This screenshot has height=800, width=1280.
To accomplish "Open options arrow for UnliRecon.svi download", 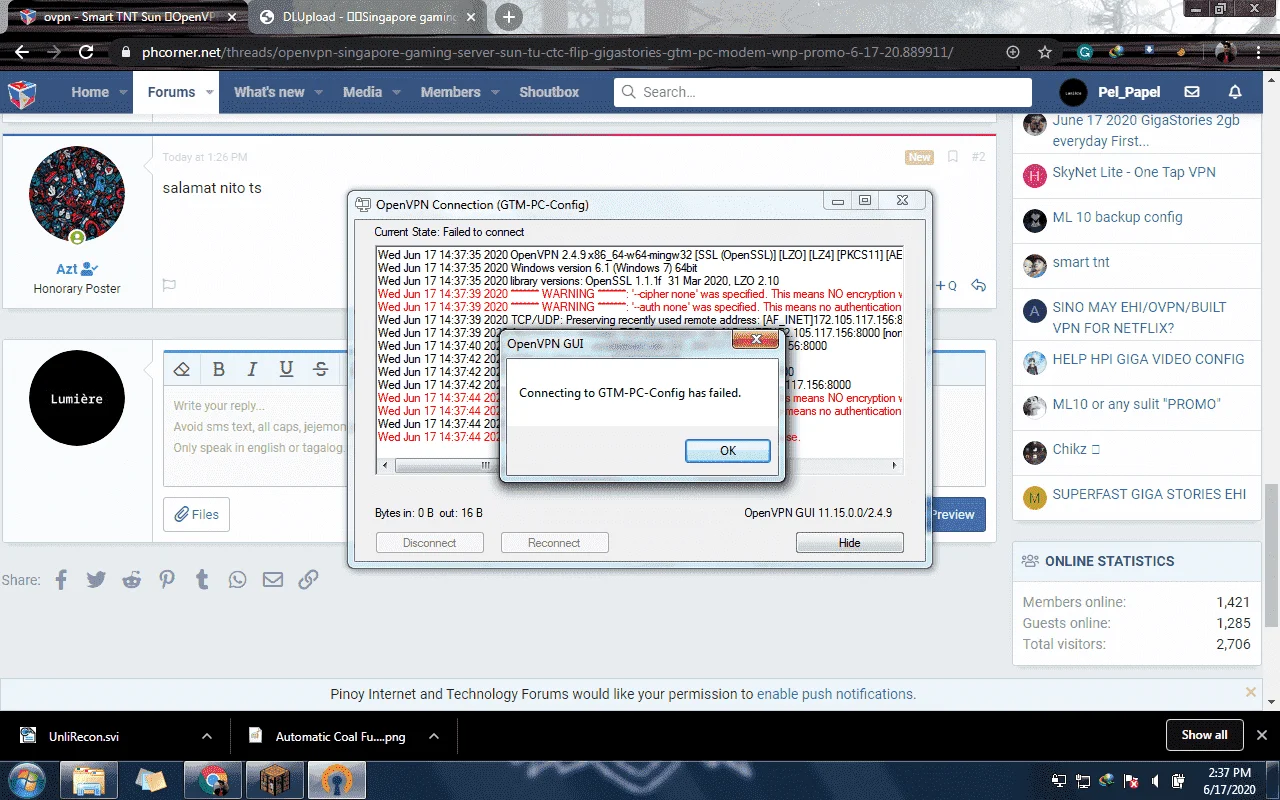I will tap(207, 736).
